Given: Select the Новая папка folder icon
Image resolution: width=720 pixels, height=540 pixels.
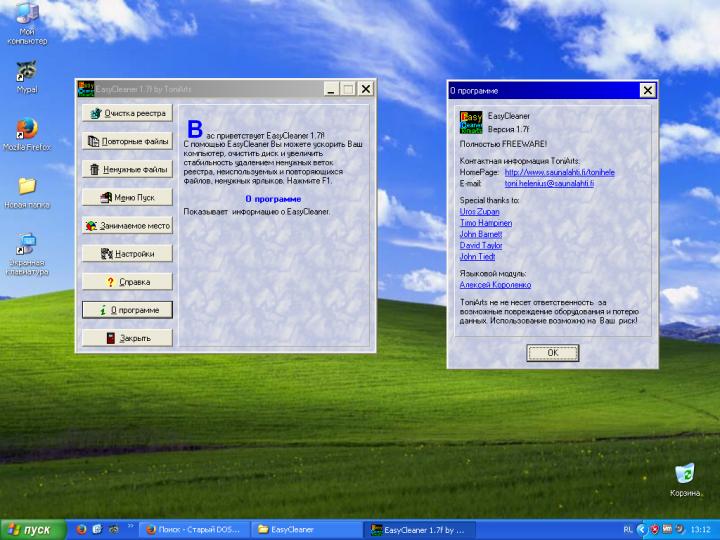Looking at the screenshot, I should point(27,187).
